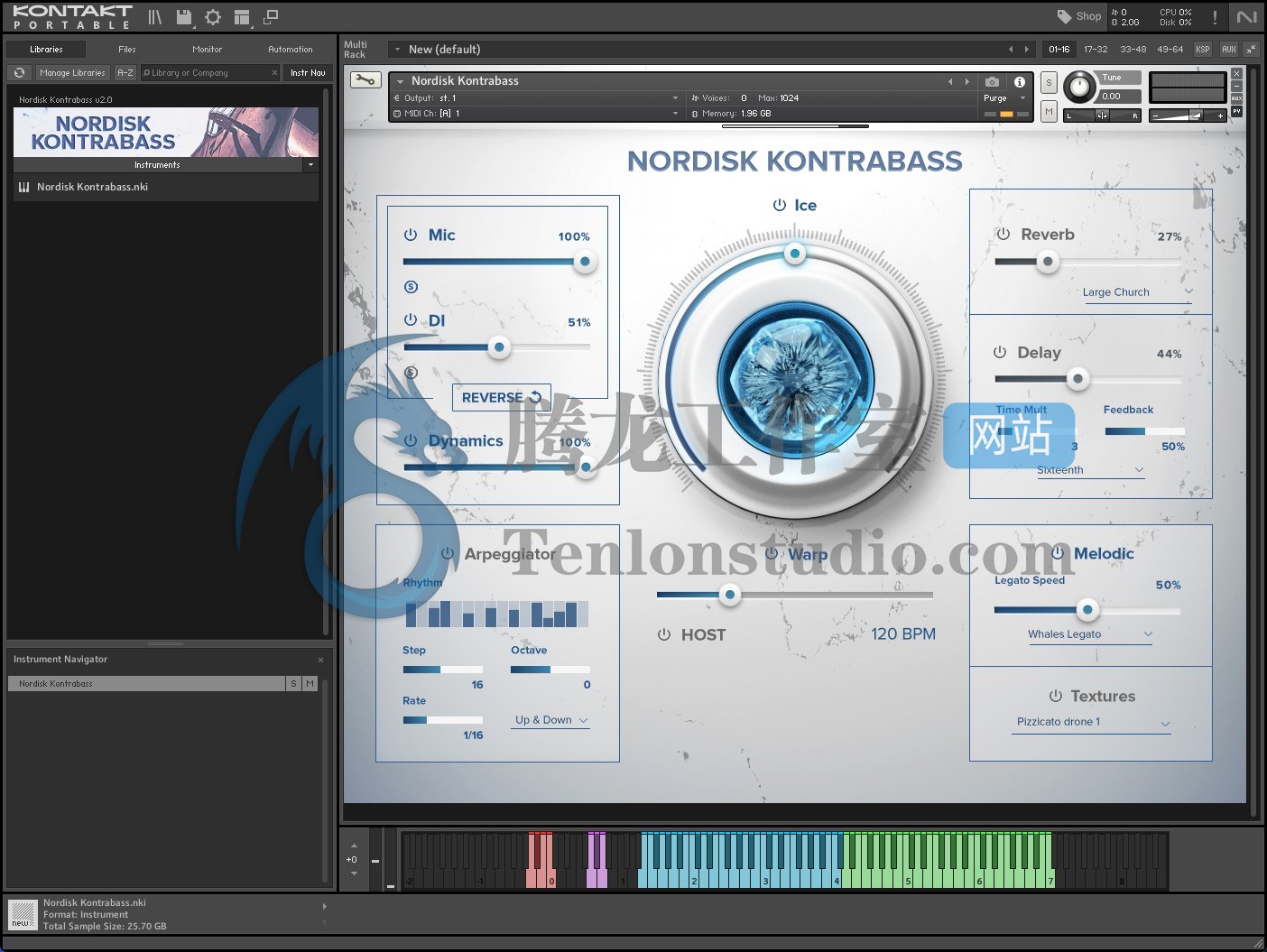The width and height of the screenshot is (1267, 952).
Task: Mute Nordisk Kontrabass in navigator
Action: pyautogui.click(x=310, y=684)
